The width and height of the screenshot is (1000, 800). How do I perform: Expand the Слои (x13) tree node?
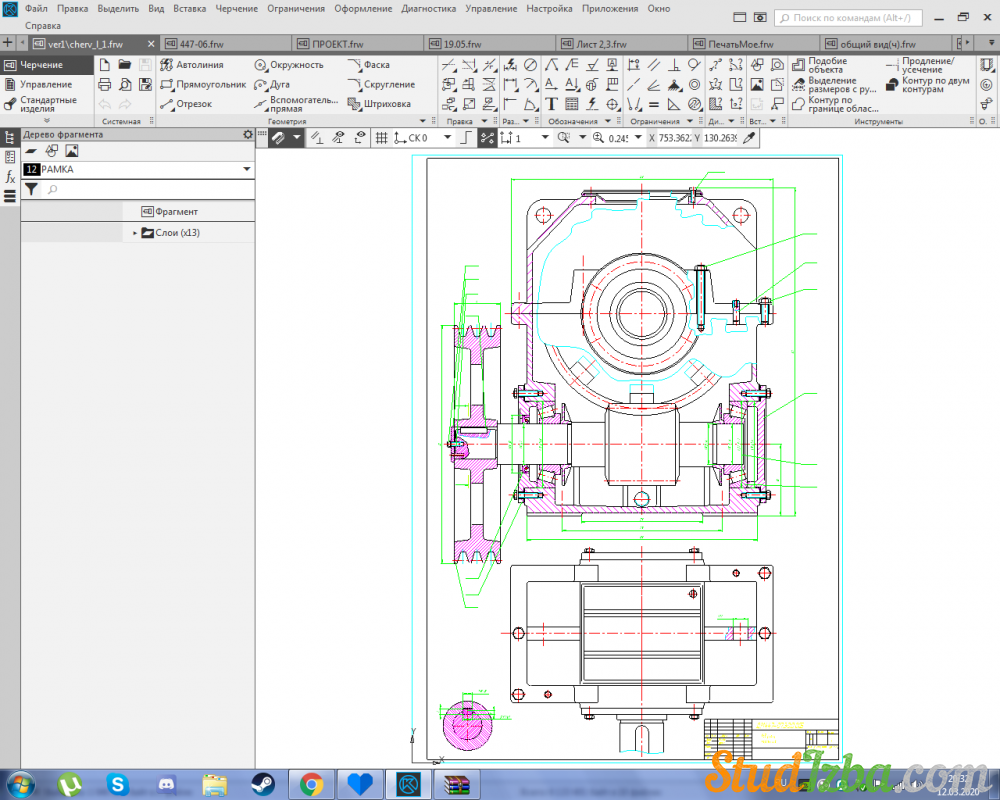(135, 233)
